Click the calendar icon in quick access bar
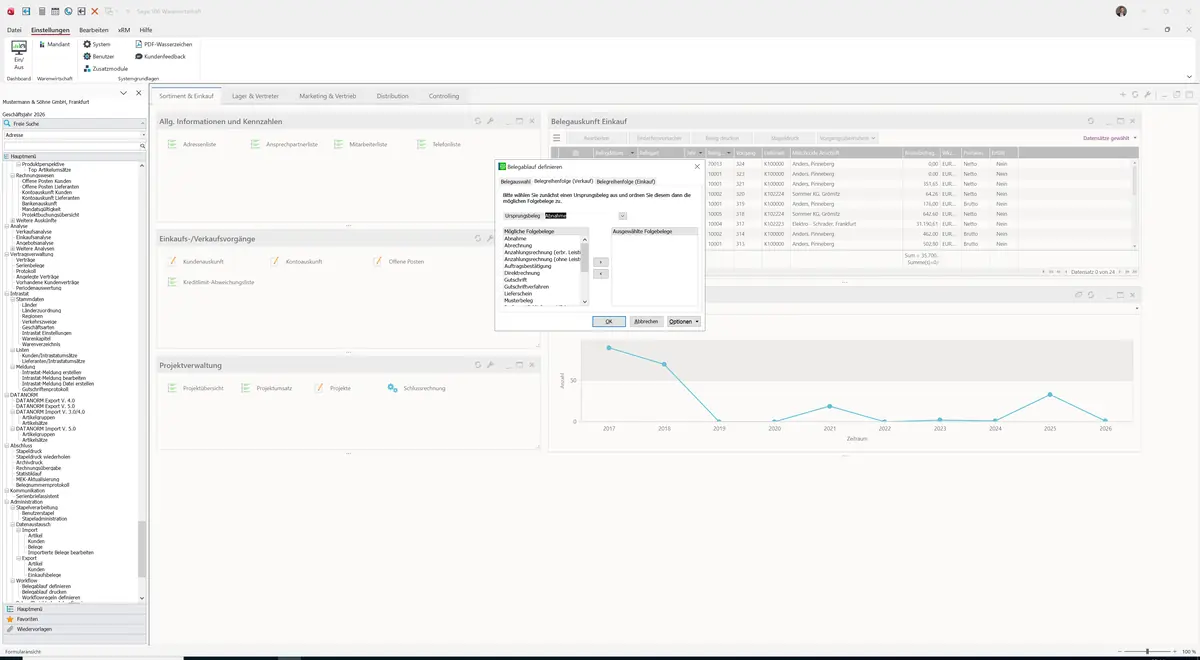 coord(54,11)
